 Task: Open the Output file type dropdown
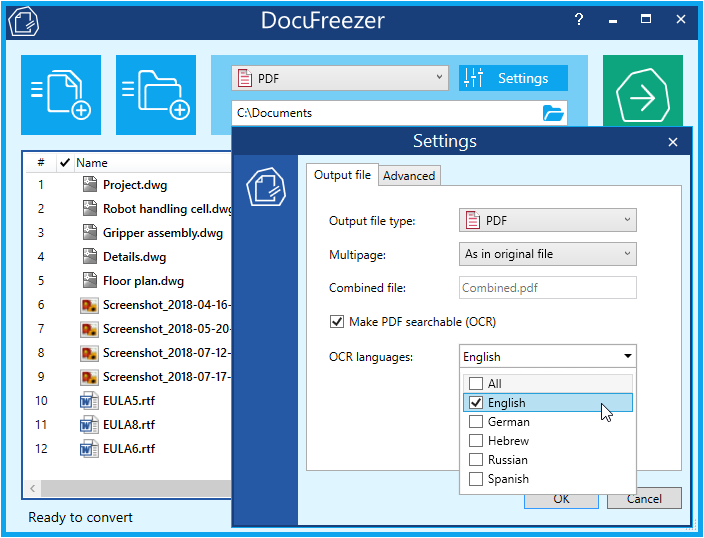tap(547, 220)
